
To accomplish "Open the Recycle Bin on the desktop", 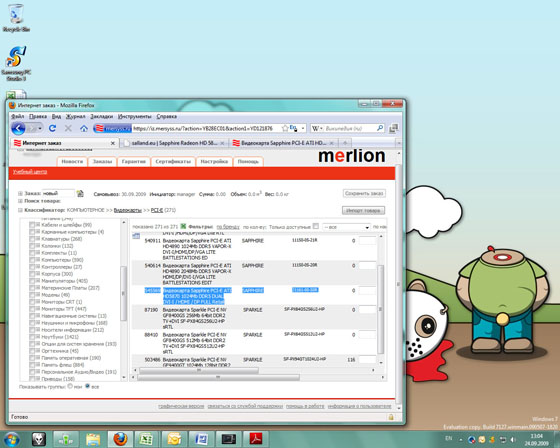I will 16,18.
